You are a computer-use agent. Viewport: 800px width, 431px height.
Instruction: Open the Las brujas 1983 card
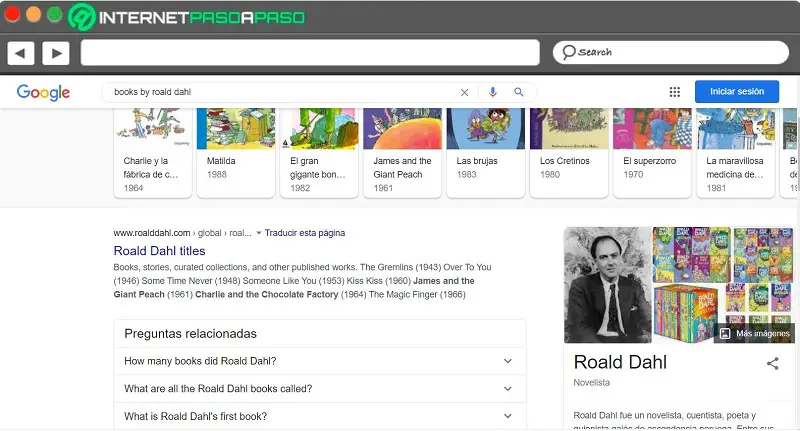tap(486, 153)
